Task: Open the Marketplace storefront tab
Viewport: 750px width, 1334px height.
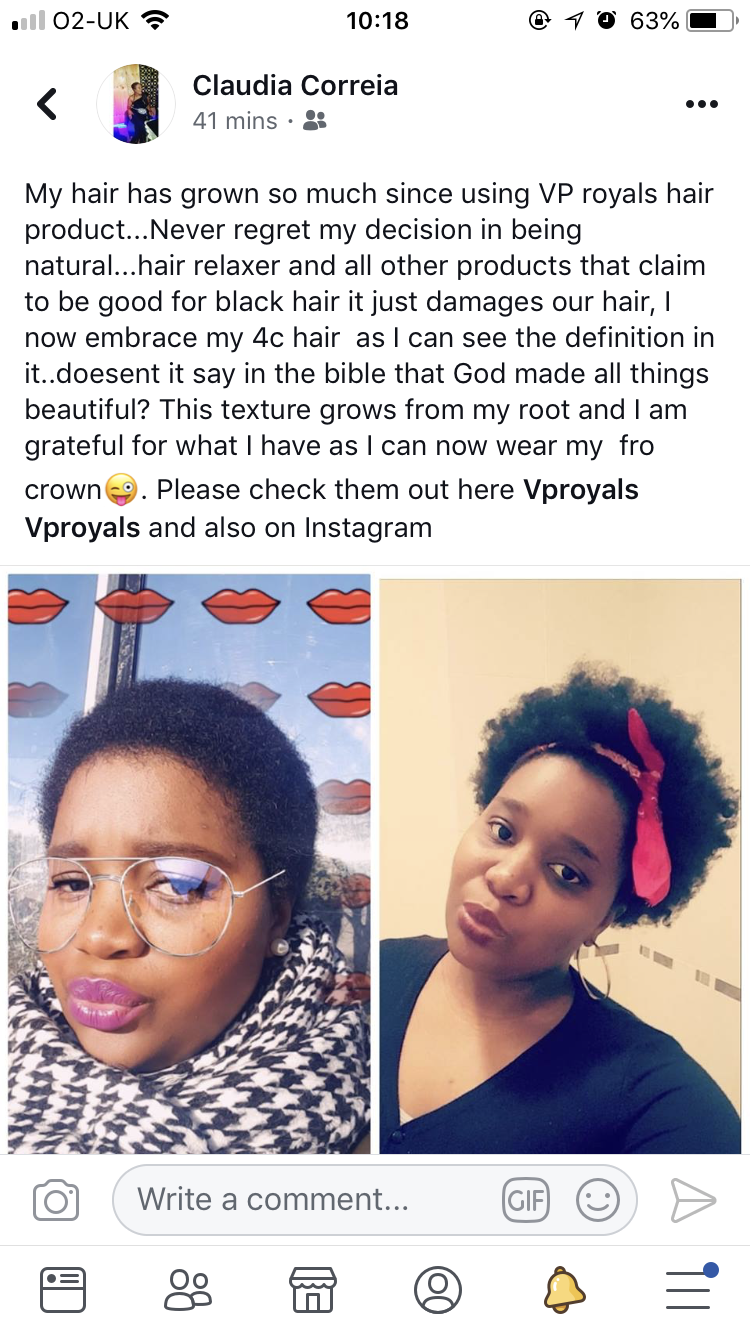Action: (x=312, y=1290)
